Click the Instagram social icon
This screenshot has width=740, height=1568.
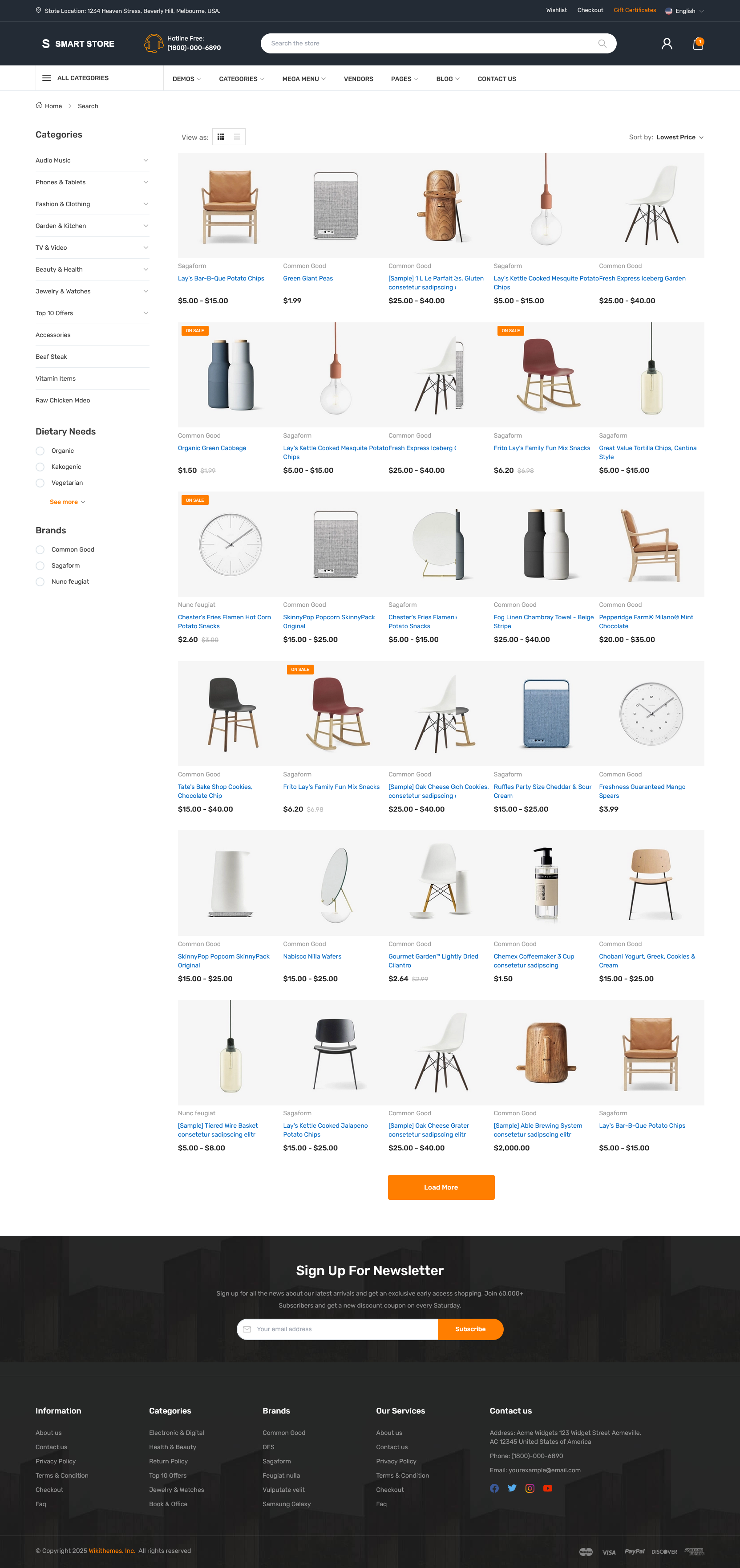[530, 1488]
